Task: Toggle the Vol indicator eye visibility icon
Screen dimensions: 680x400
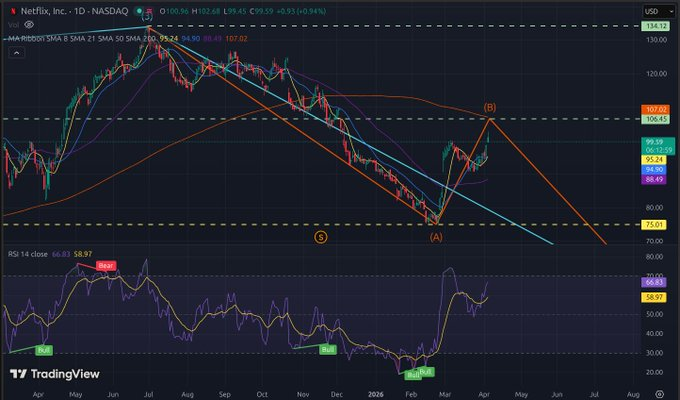Action: 29,25
